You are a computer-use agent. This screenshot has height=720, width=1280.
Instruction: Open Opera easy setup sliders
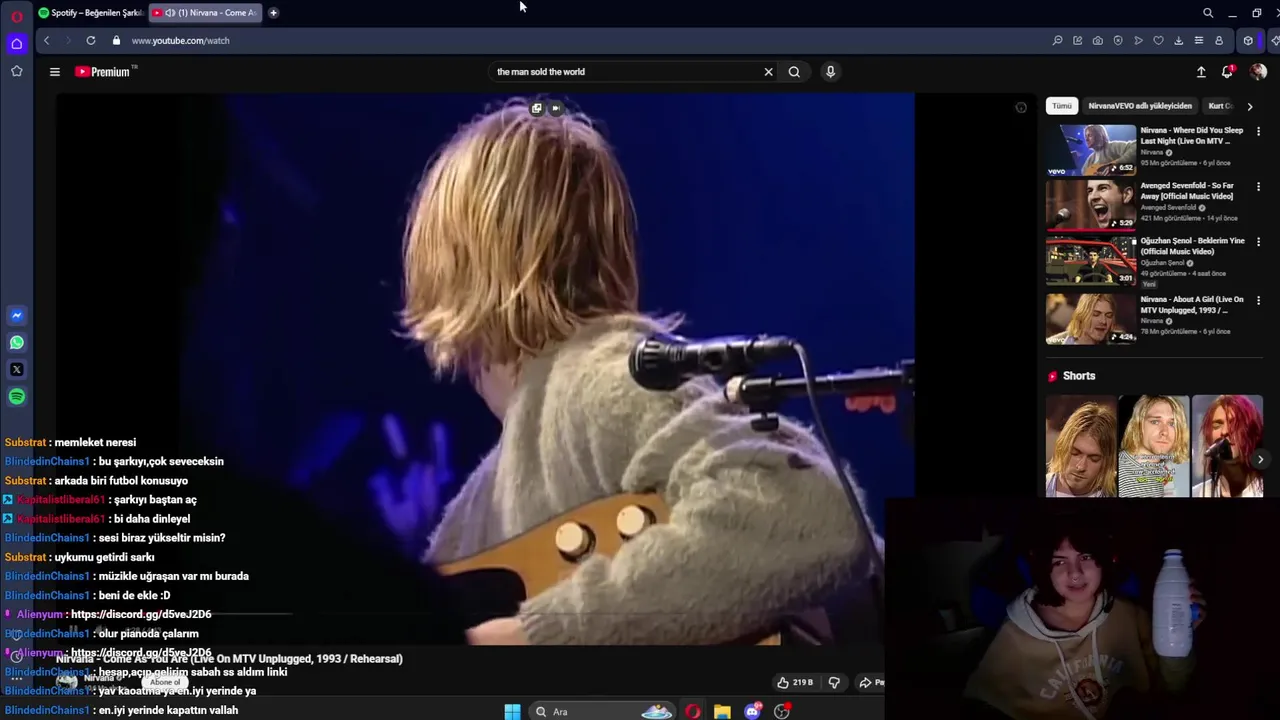1198,41
